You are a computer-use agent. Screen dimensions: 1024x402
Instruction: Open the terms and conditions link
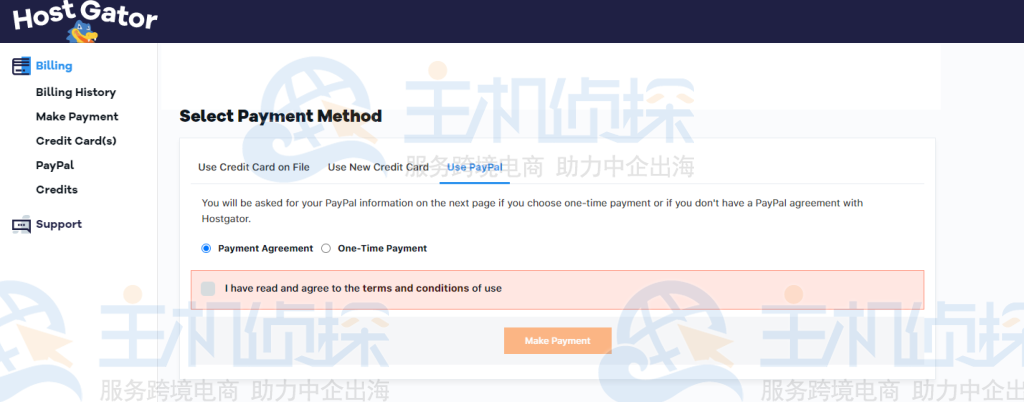pos(416,288)
